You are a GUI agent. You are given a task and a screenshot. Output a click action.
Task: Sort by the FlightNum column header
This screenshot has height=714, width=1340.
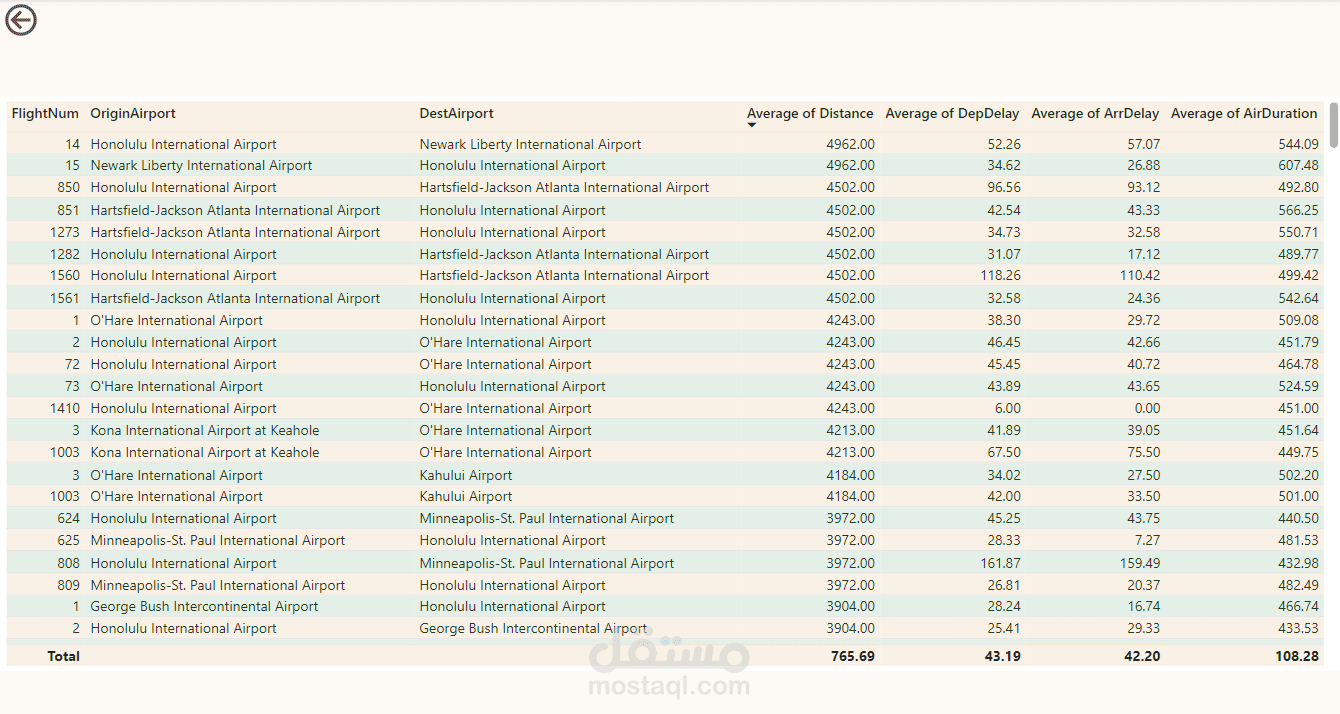click(x=45, y=114)
